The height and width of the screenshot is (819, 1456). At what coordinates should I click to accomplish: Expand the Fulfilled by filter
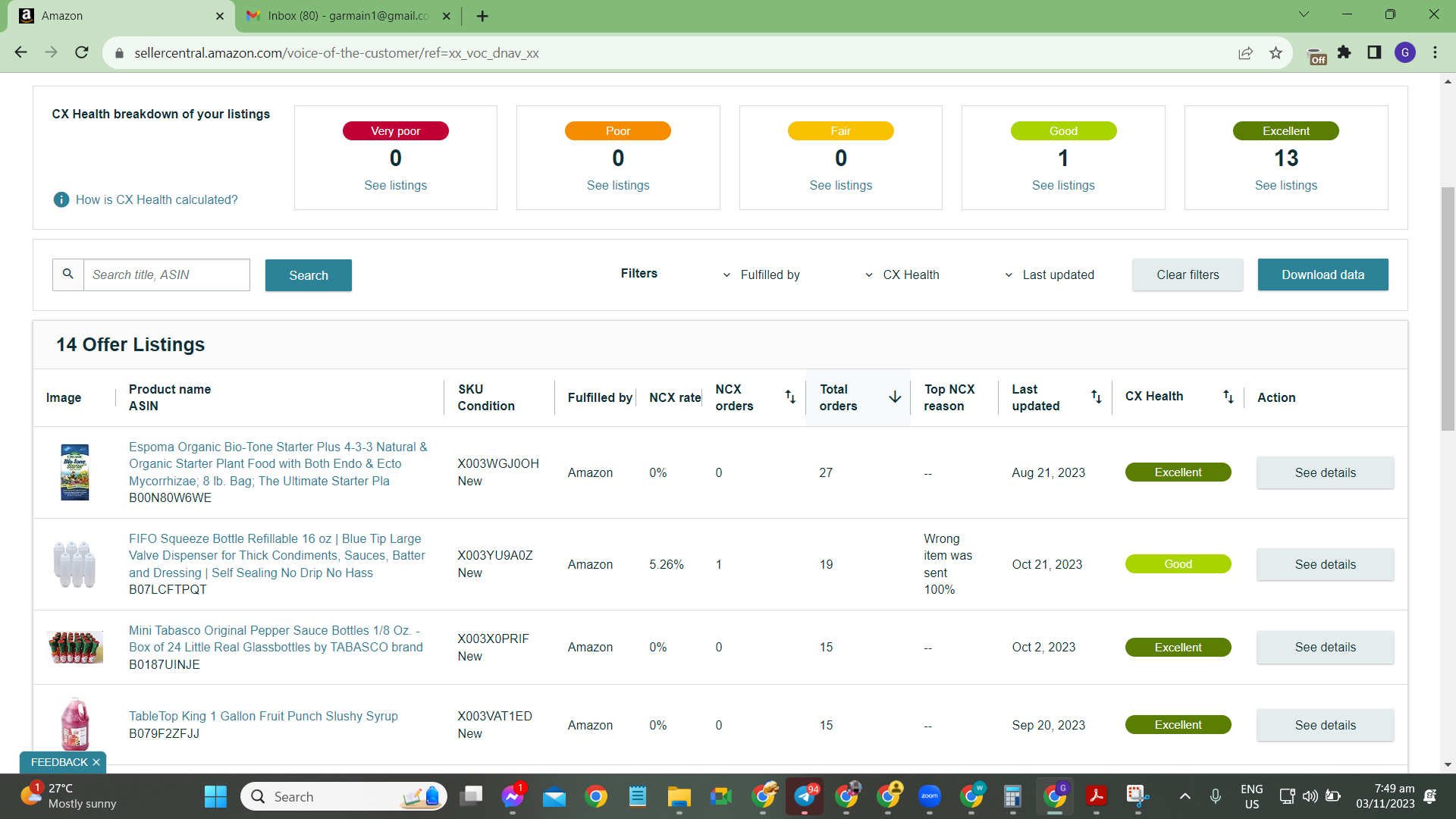point(761,275)
